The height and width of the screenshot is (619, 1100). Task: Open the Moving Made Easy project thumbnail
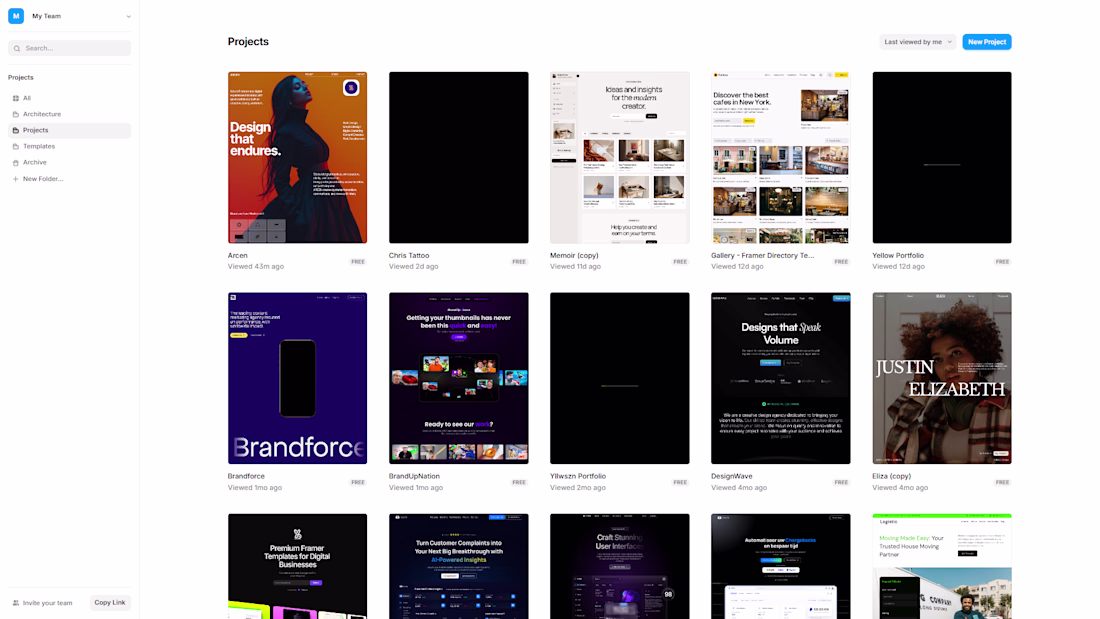[942, 566]
